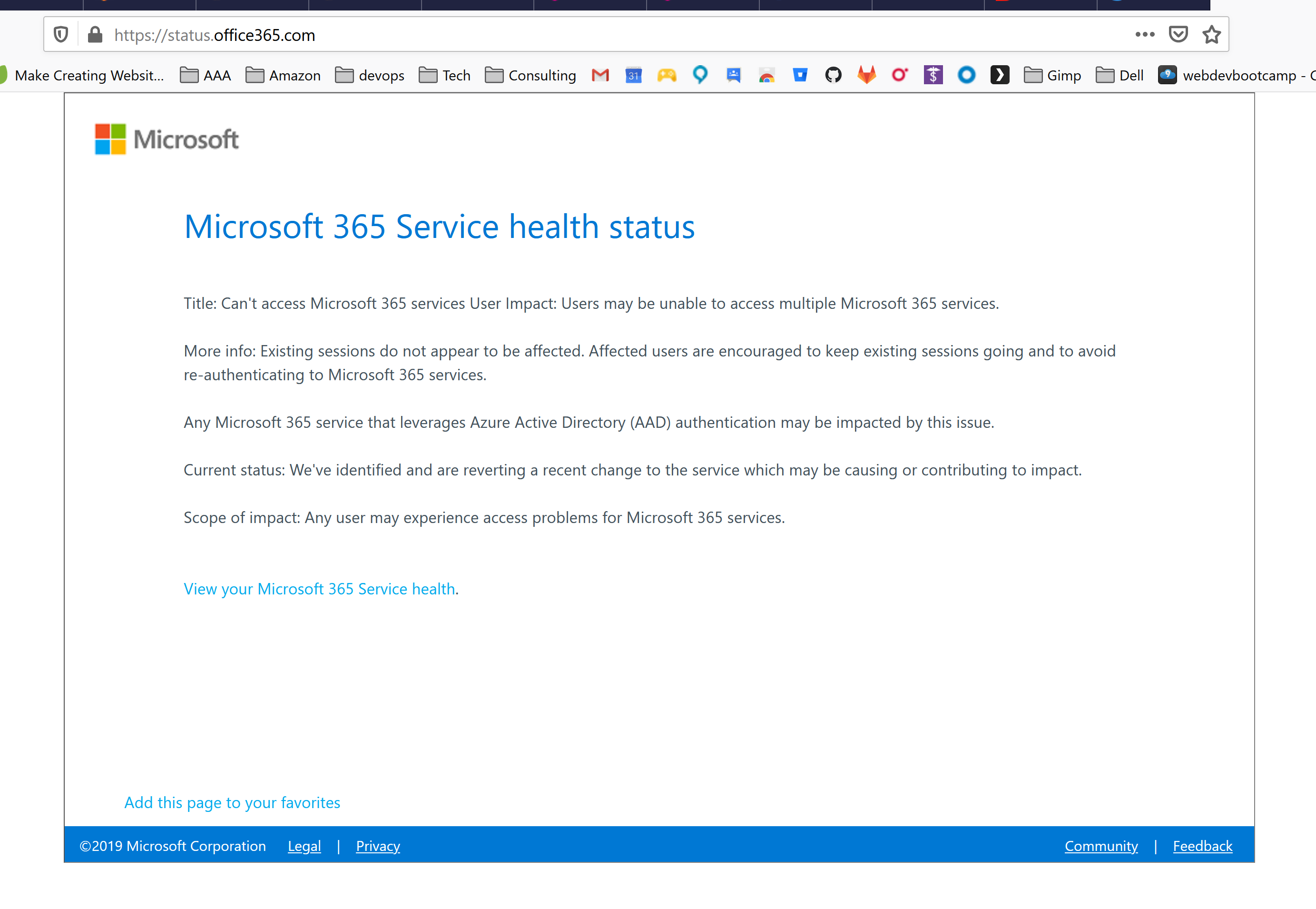Open the page actions three-dots menu

[1145, 35]
